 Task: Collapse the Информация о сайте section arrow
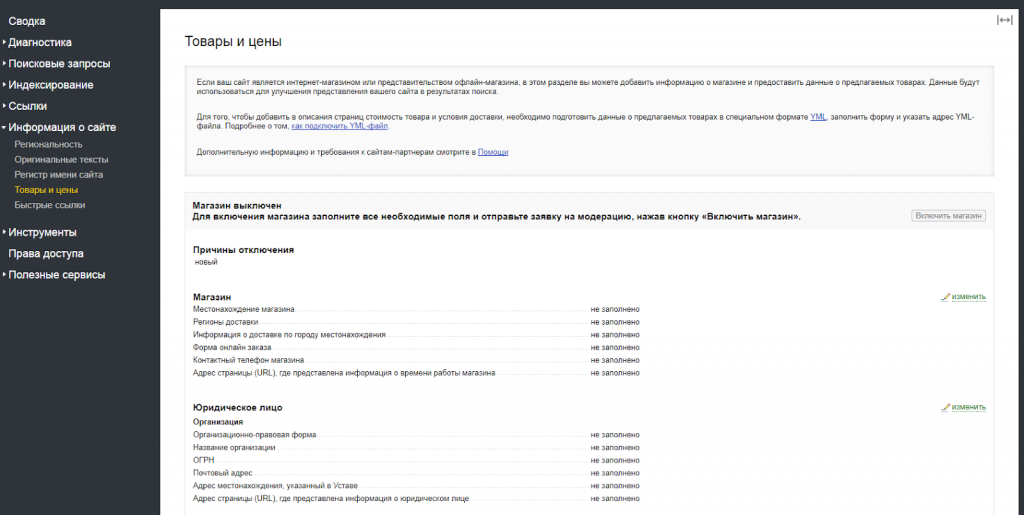click(4, 127)
